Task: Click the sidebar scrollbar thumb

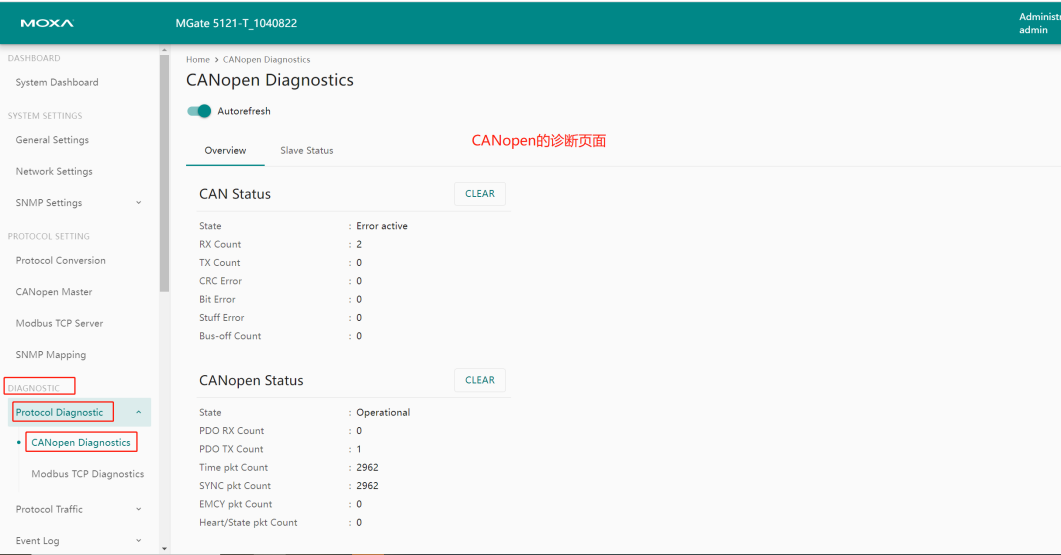Action: [164, 173]
